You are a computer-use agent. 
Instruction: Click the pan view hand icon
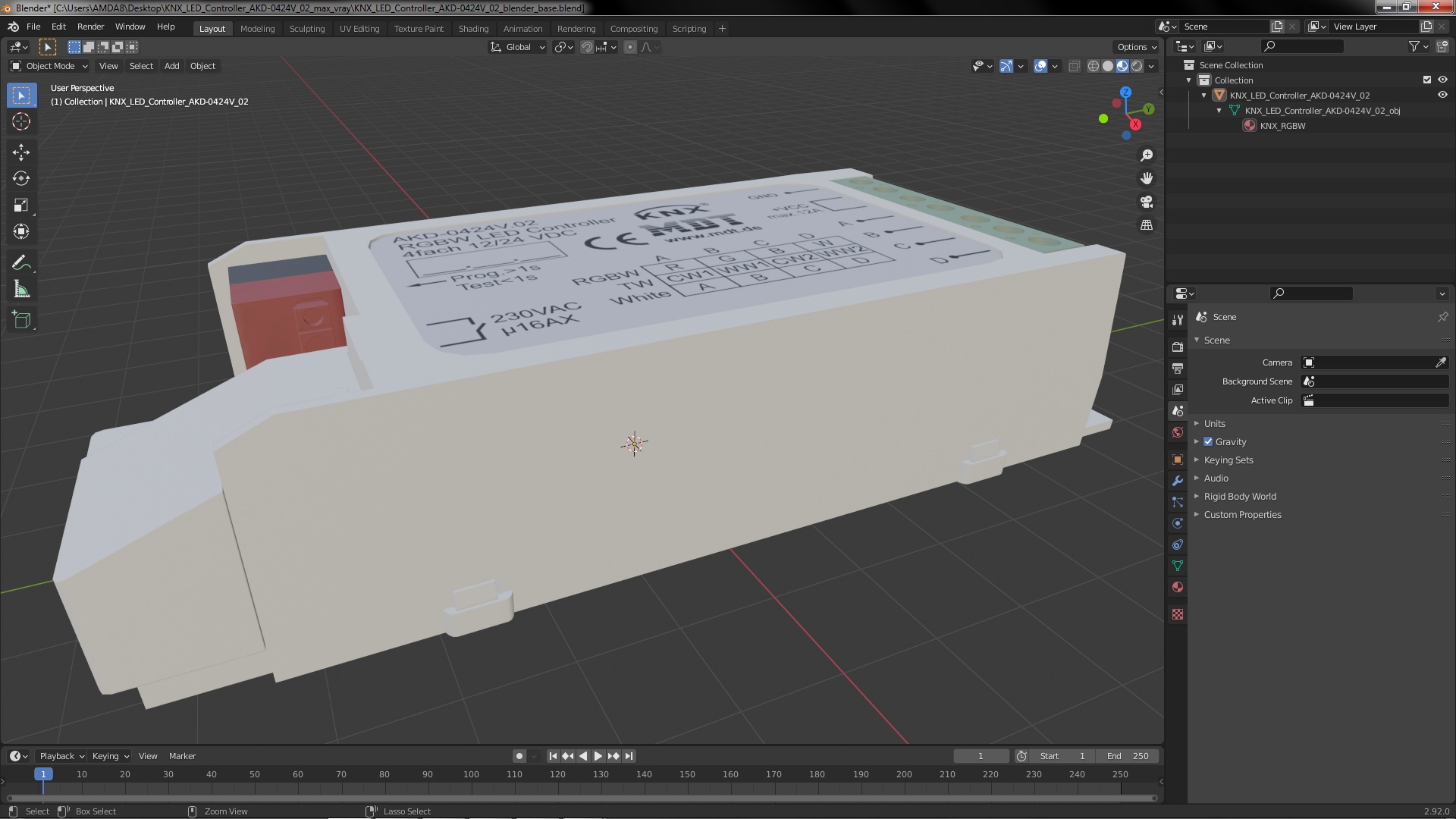click(1147, 178)
